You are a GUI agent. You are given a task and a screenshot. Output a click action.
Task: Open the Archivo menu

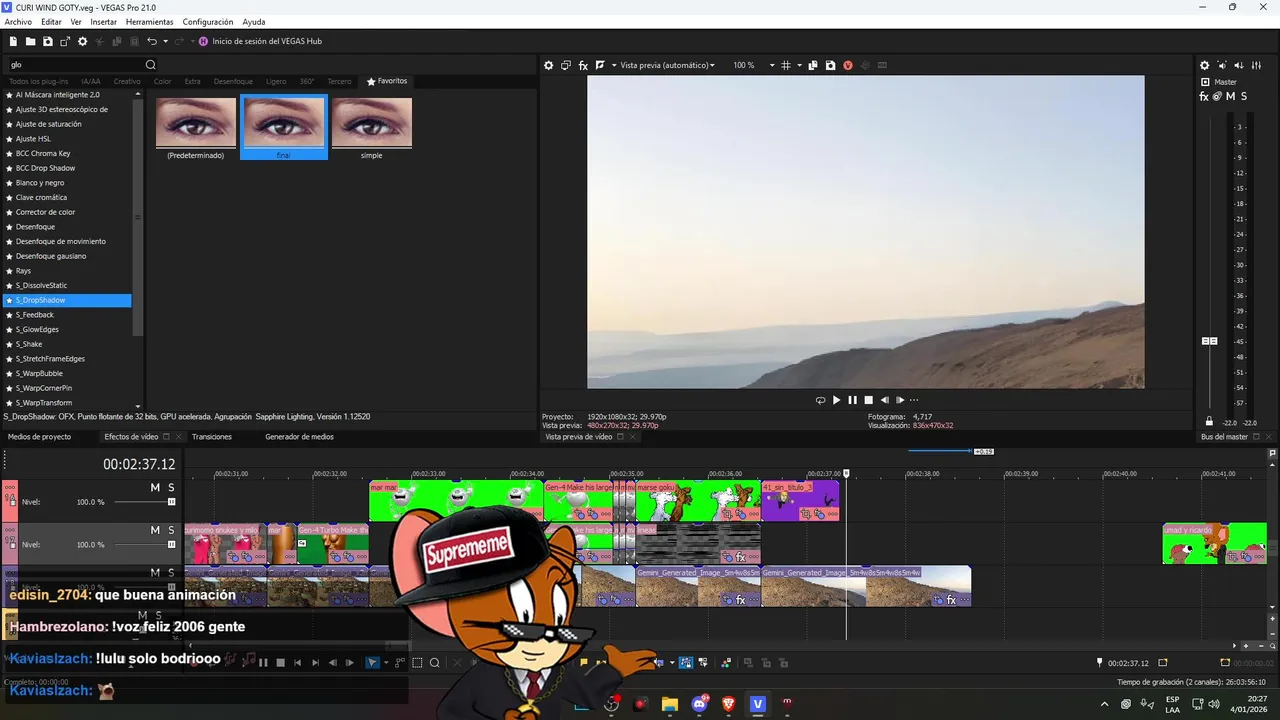tap(18, 21)
